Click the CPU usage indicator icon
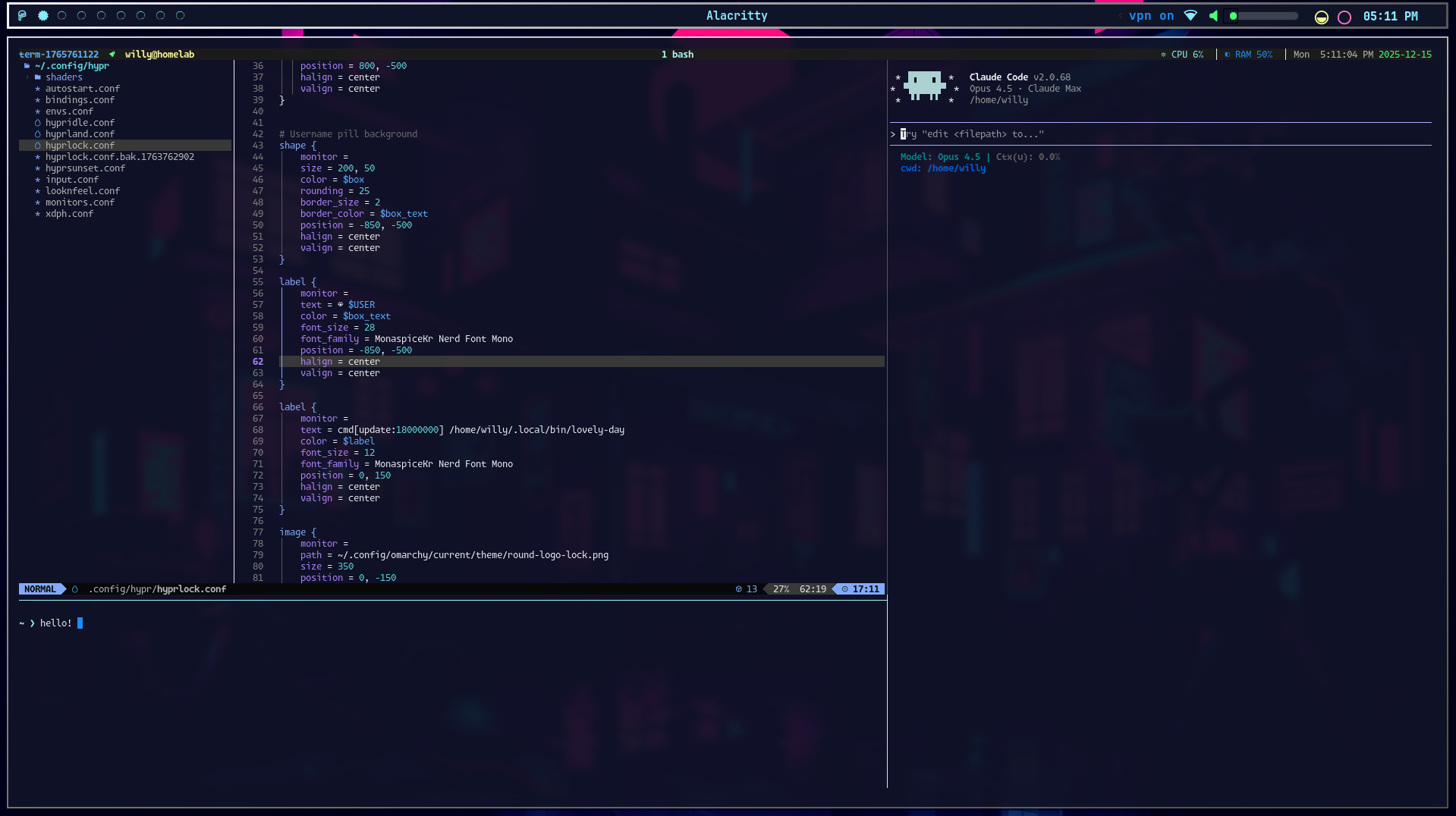1456x816 pixels. pos(1163,55)
